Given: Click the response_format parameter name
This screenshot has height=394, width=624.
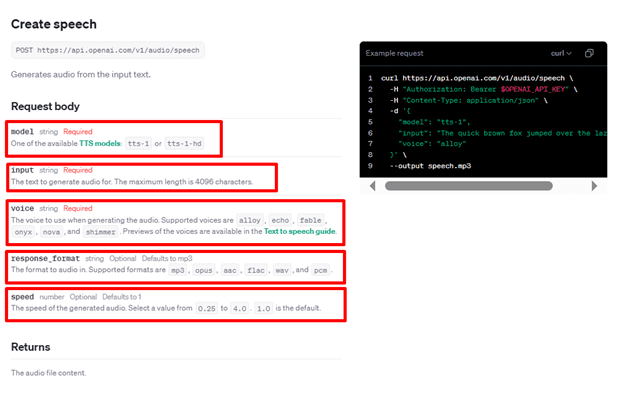Looking at the screenshot, I should [45, 258].
